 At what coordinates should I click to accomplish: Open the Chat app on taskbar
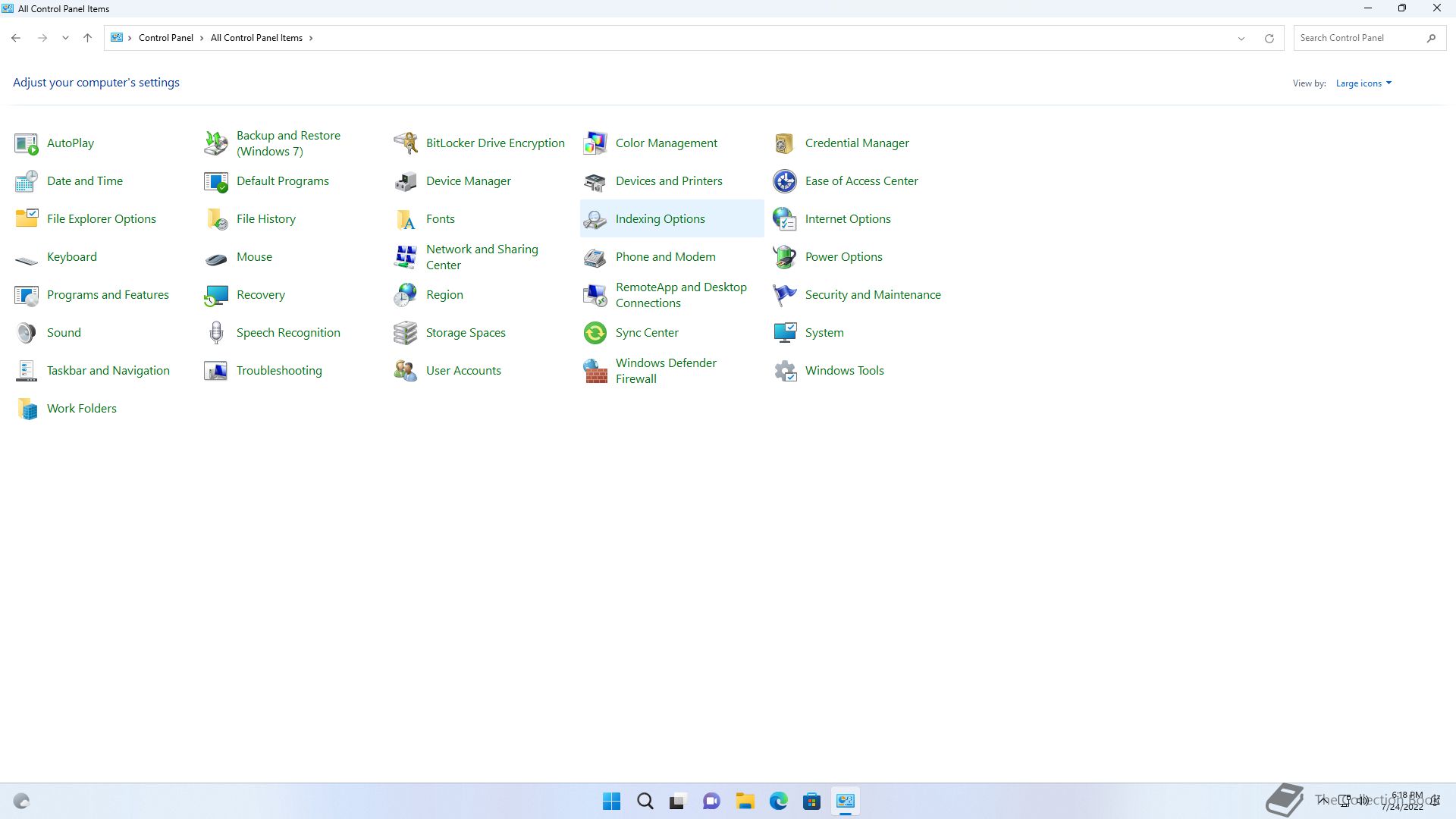pyautogui.click(x=711, y=802)
